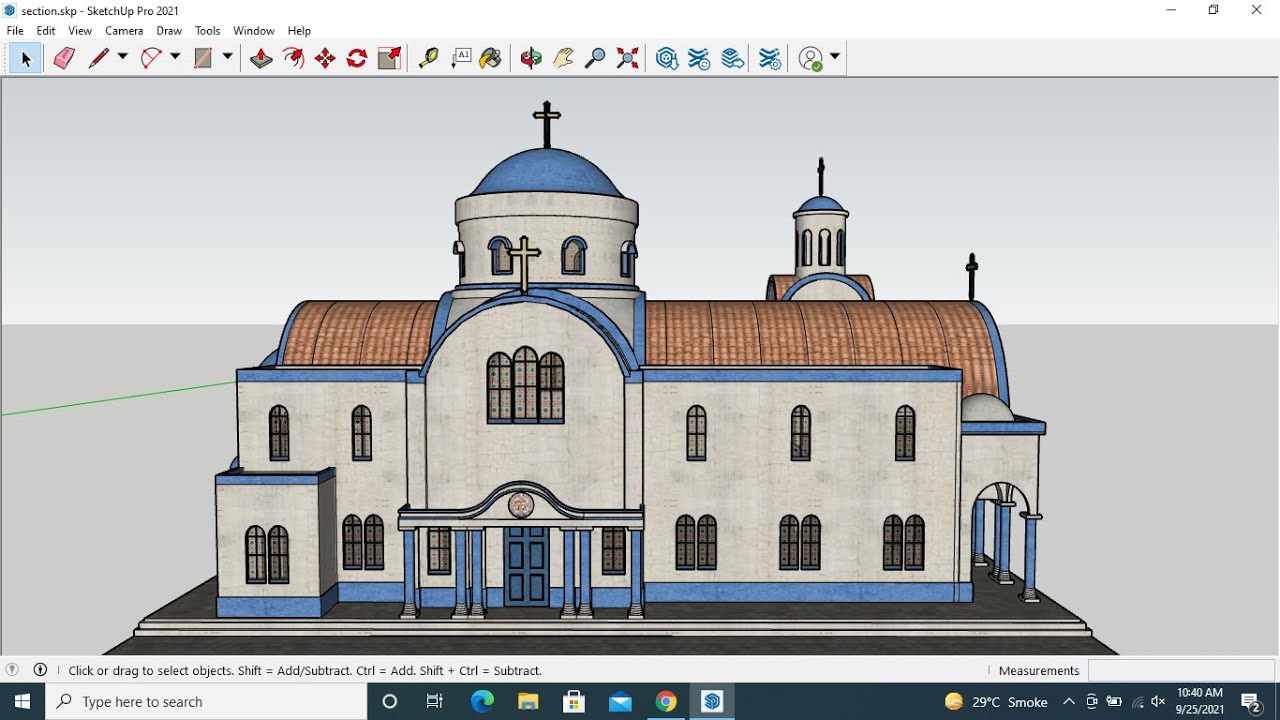Activate the Push/Pull tool

coord(261,58)
